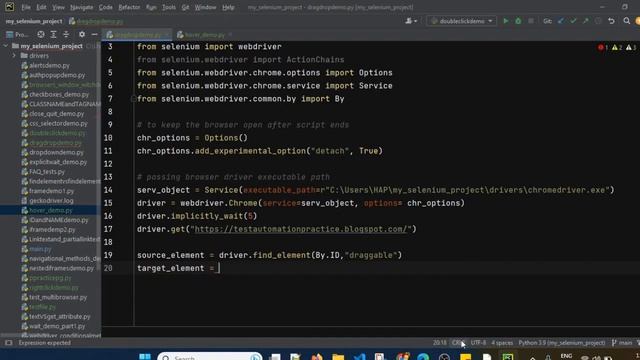Click the Git push arrow icon
This screenshot has width=640, height=360.
click(586, 21)
